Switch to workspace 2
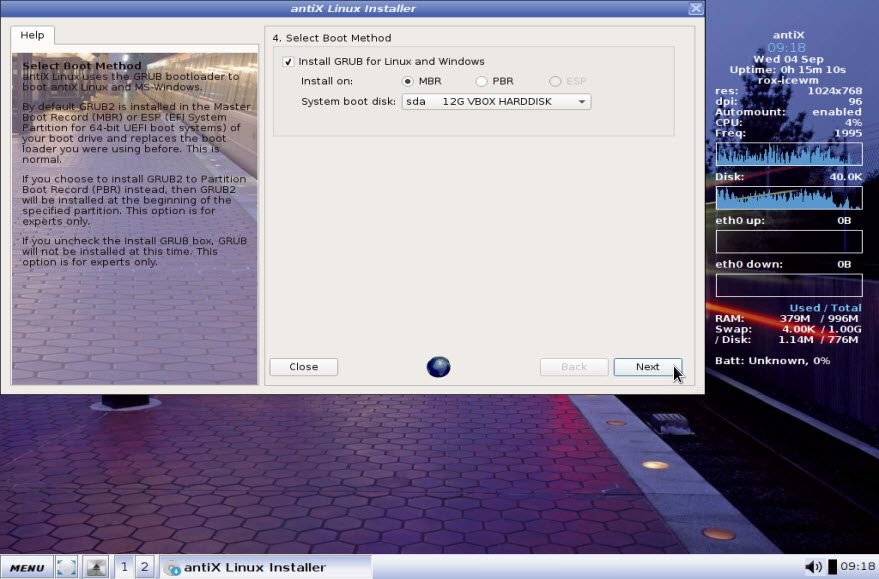Screen dimensions: 879x579 pos(144,567)
